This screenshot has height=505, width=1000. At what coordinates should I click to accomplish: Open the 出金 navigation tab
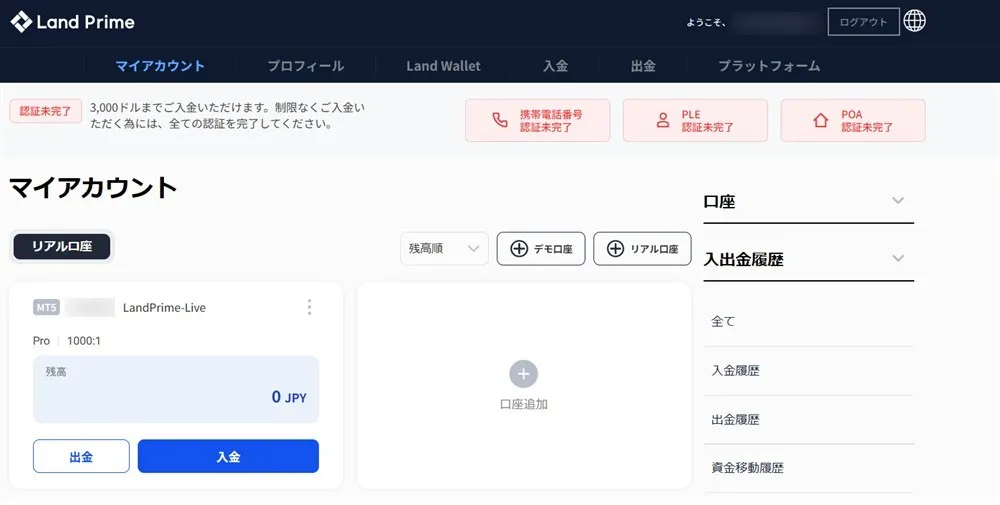point(643,66)
